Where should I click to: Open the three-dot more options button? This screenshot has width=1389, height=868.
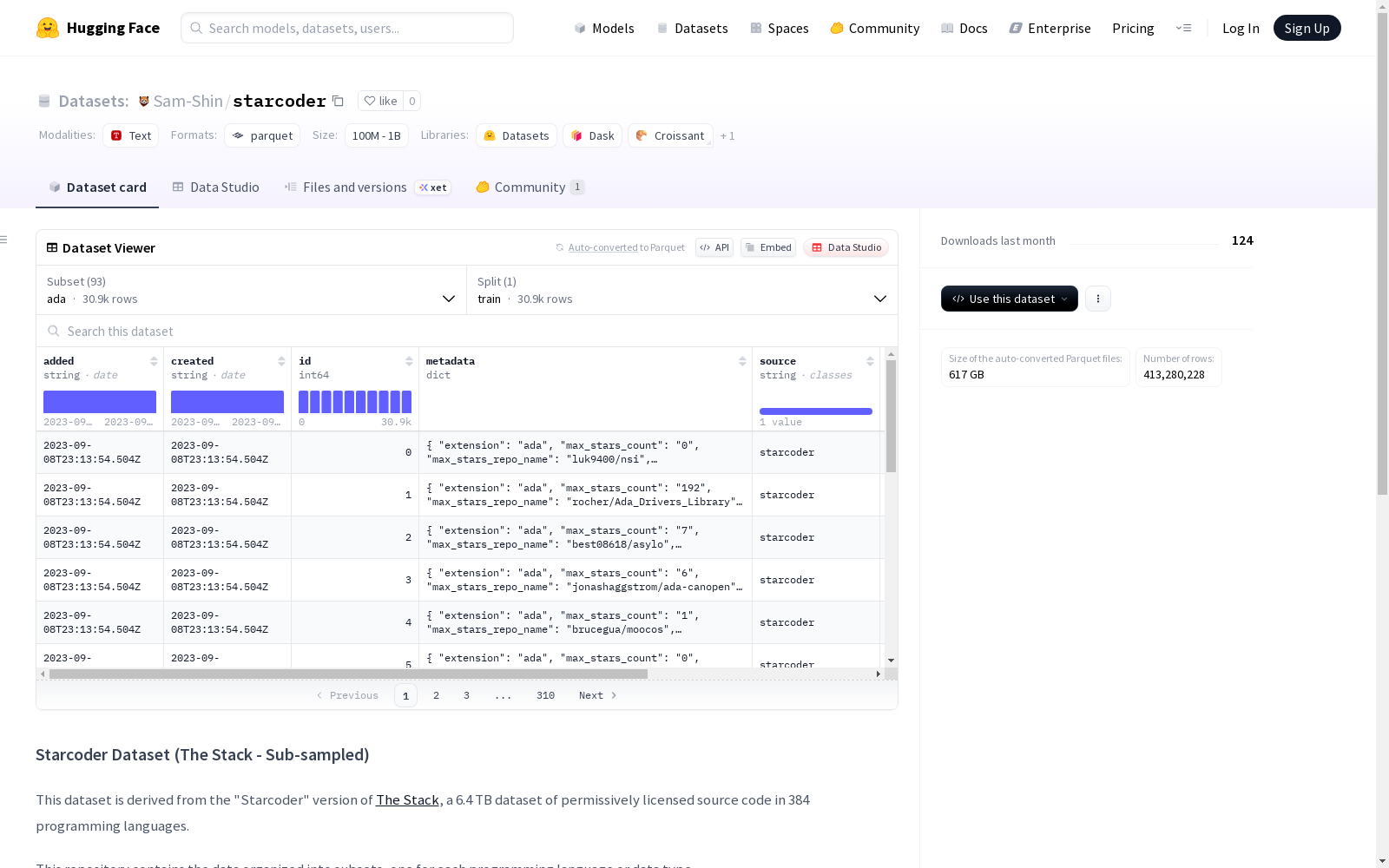[1098, 299]
